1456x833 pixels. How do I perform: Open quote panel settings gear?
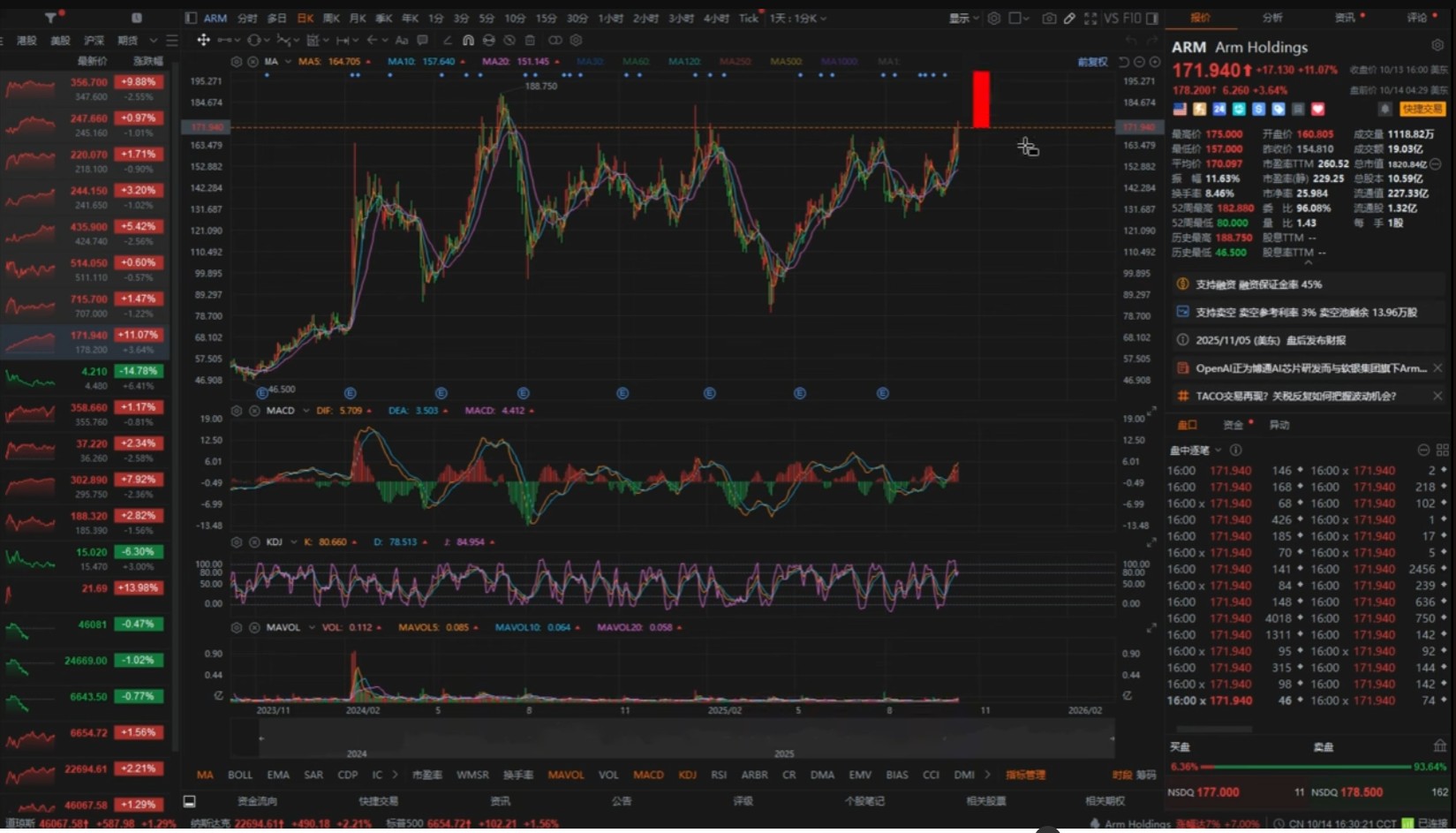[x=1437, y=46]
